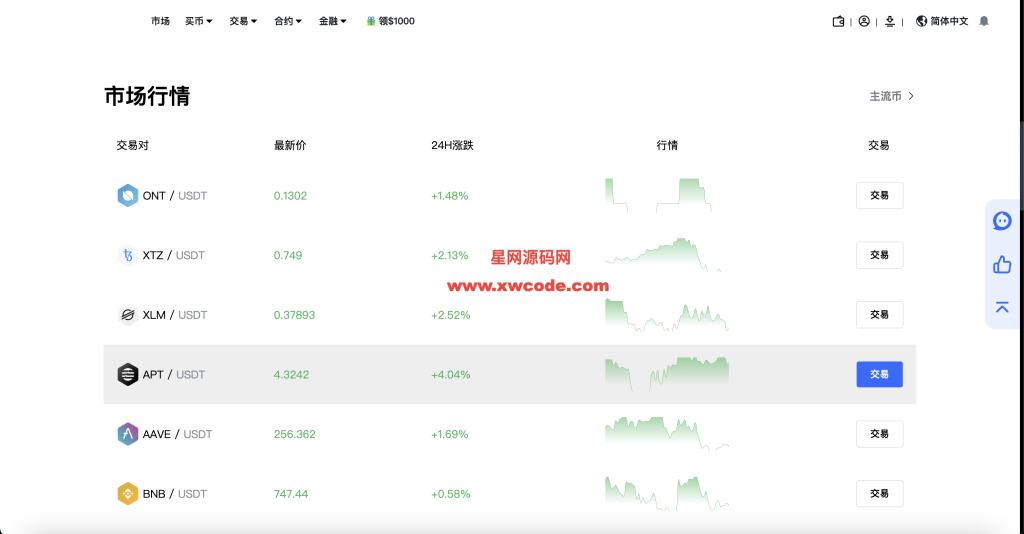Click the APT coin logo
1024x534 pixels.
coord(127,375)
